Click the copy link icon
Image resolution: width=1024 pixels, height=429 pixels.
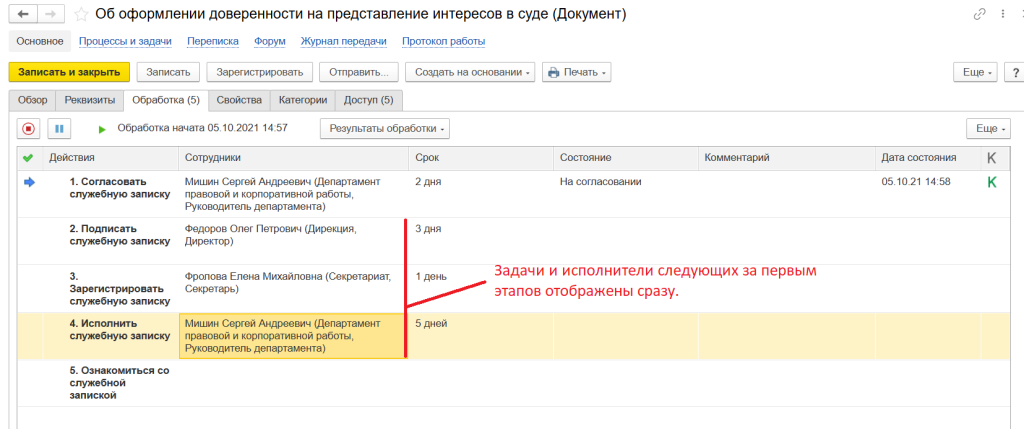pos(979,15)
